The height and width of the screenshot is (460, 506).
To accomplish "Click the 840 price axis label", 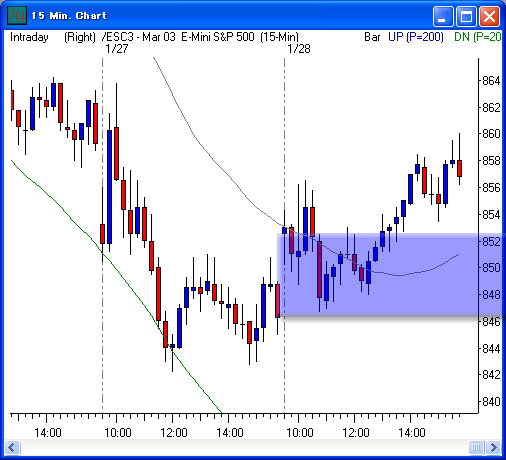I will point(491,402).
